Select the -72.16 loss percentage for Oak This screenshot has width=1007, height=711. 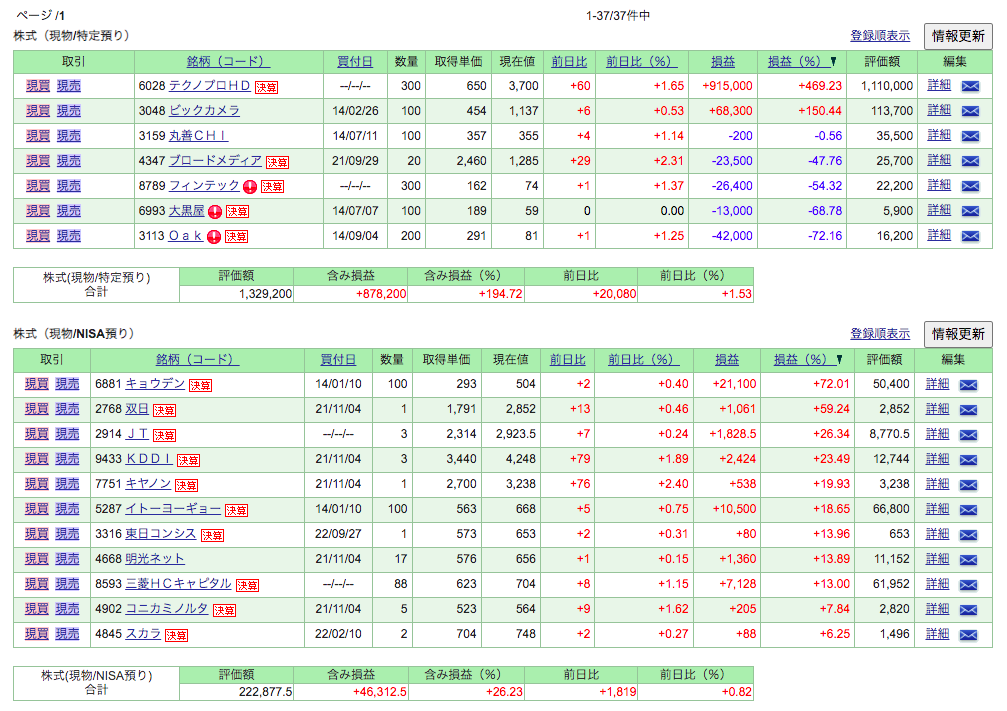[x=825, y=236]
